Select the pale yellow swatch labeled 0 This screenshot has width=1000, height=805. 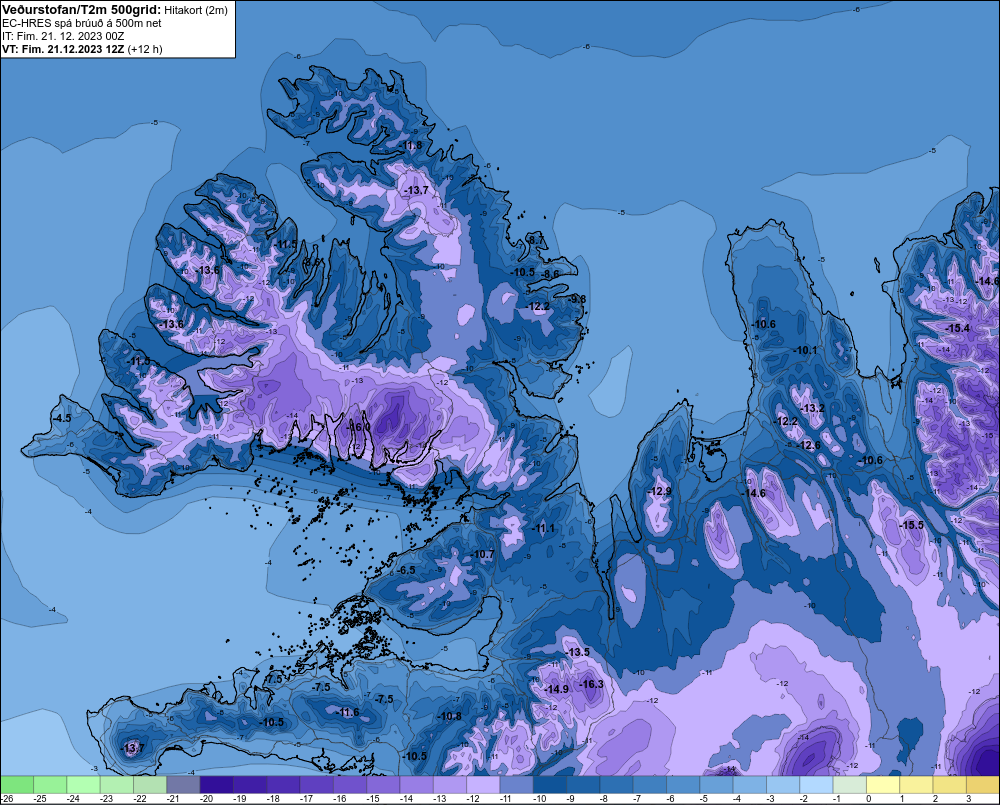883,785
